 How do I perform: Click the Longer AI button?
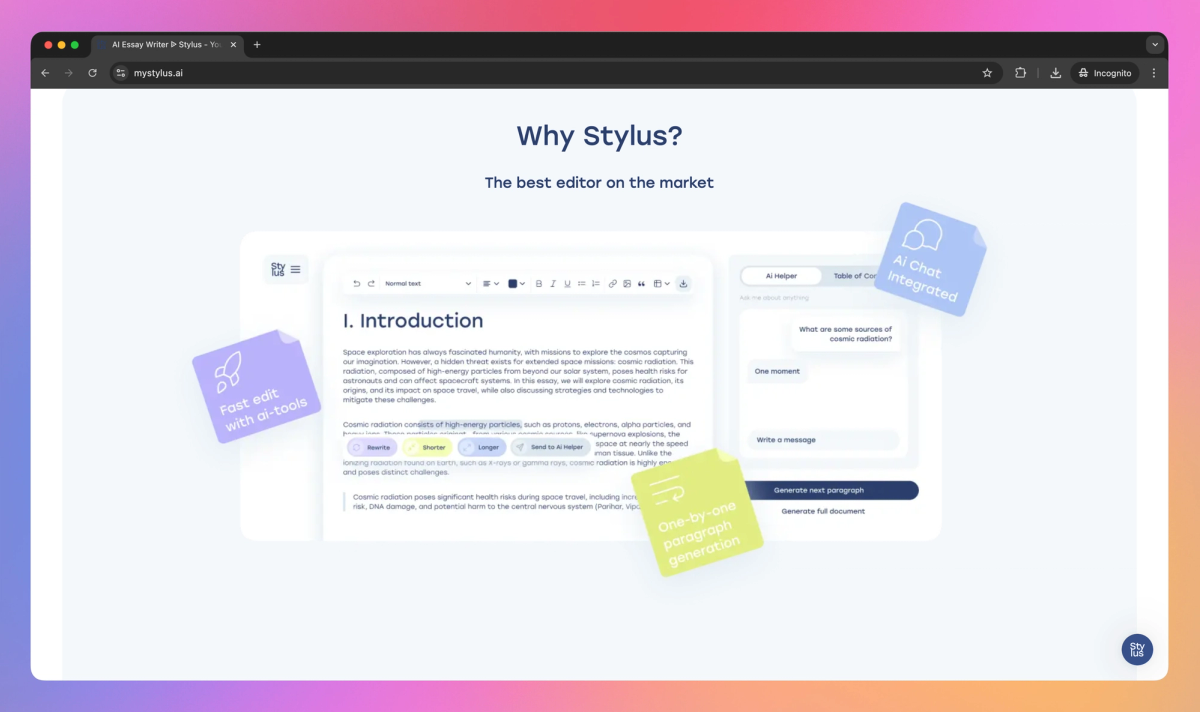482,447
